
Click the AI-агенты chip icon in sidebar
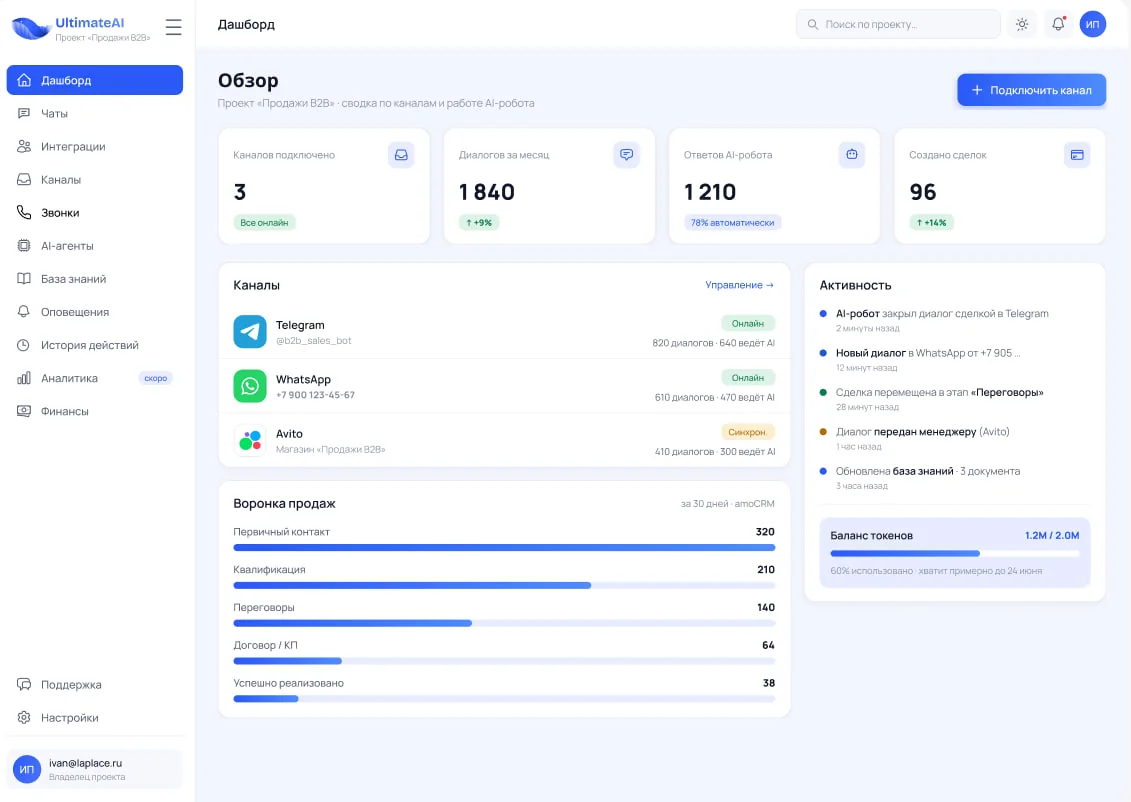pyautogui.click(x=24, y=246)
